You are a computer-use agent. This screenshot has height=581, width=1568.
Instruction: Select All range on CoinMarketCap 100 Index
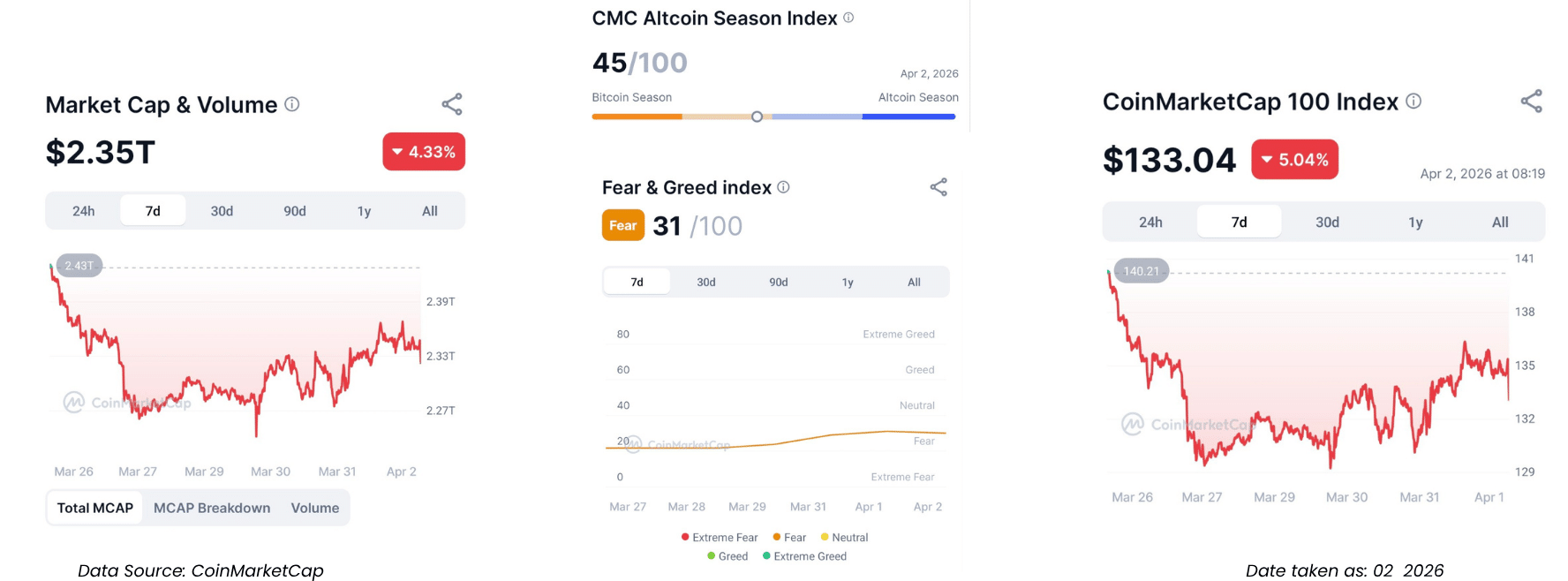pos(1500,223)
